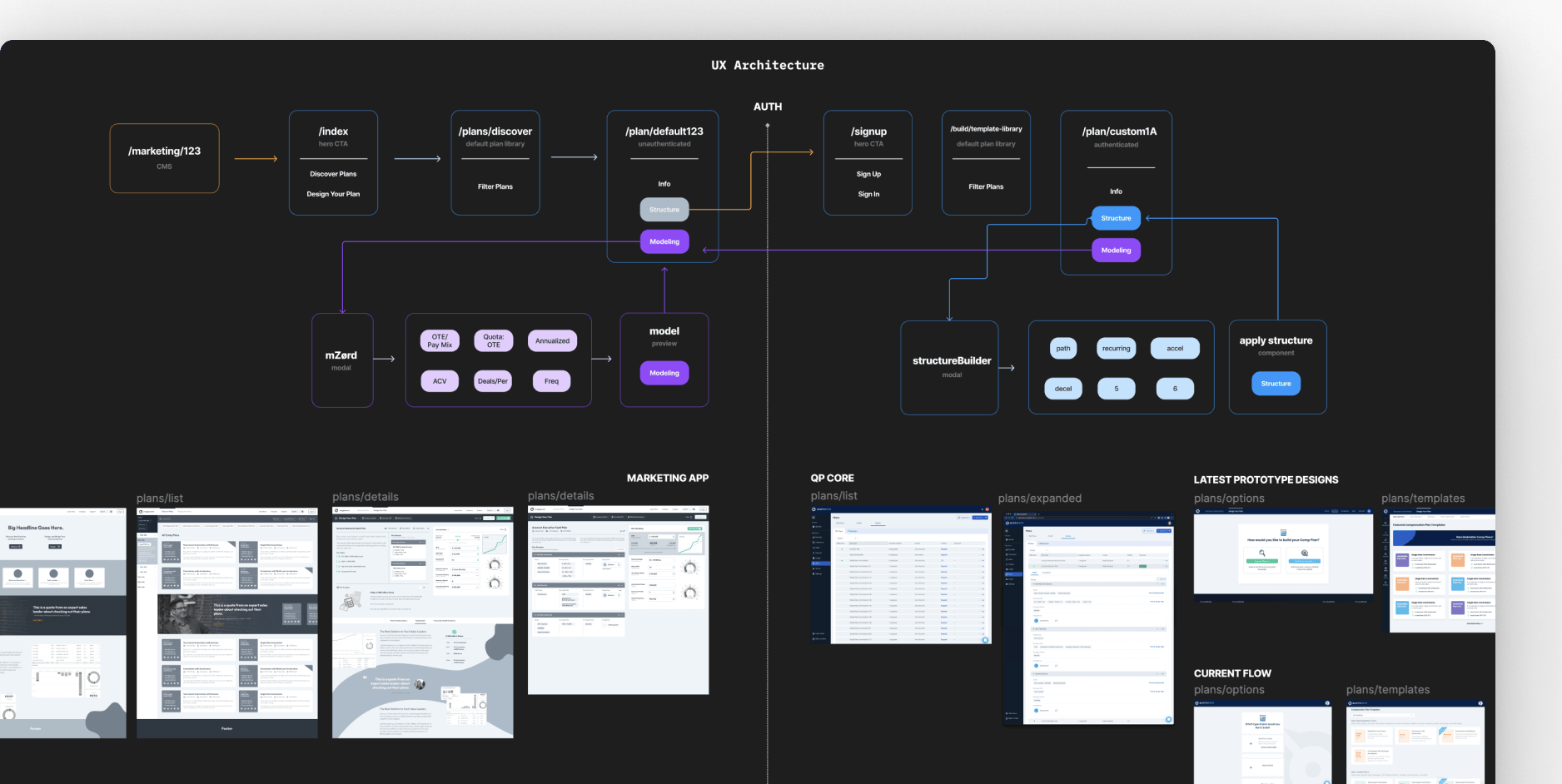
Task: Click the accel pill
Action: [x=1175, y=349]
